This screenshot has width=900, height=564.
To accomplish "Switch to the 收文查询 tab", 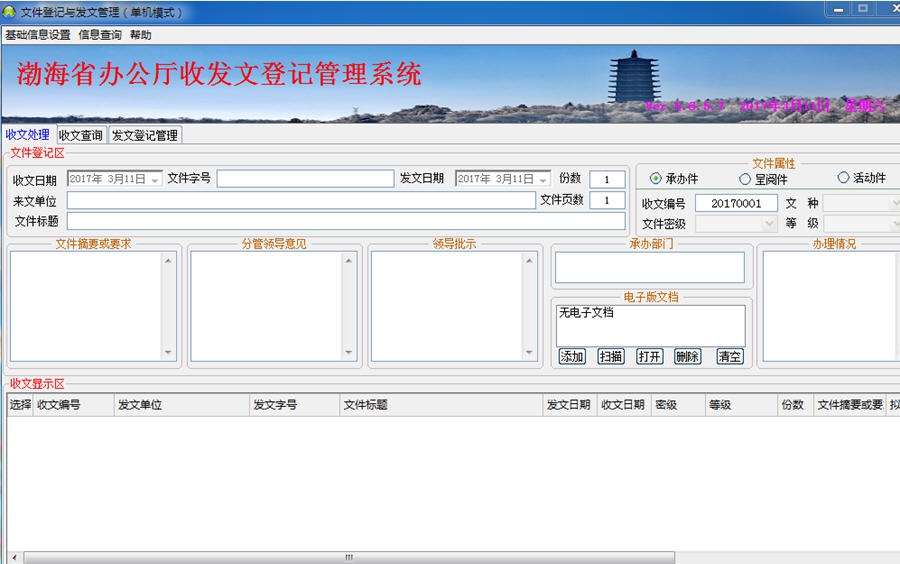I will tap(81, 135).
